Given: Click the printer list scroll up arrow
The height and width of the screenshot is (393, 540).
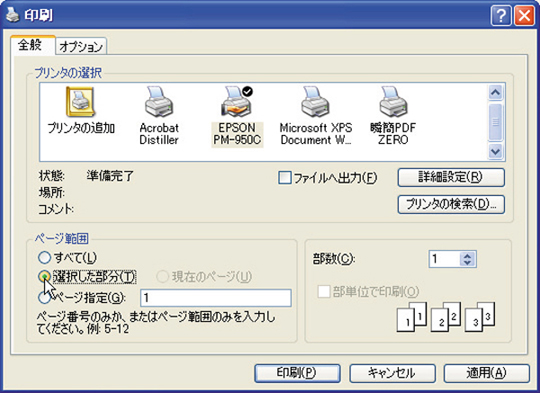Looking at the screenshot, I should click(x=496, y=92).
